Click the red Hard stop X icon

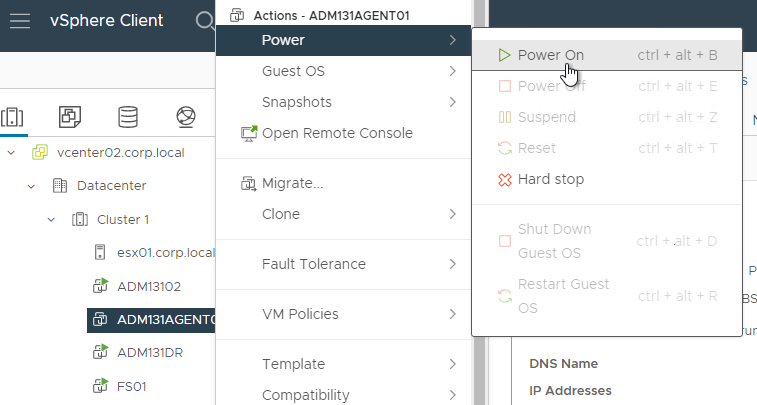pyautogui.click(x=505, y=180)
